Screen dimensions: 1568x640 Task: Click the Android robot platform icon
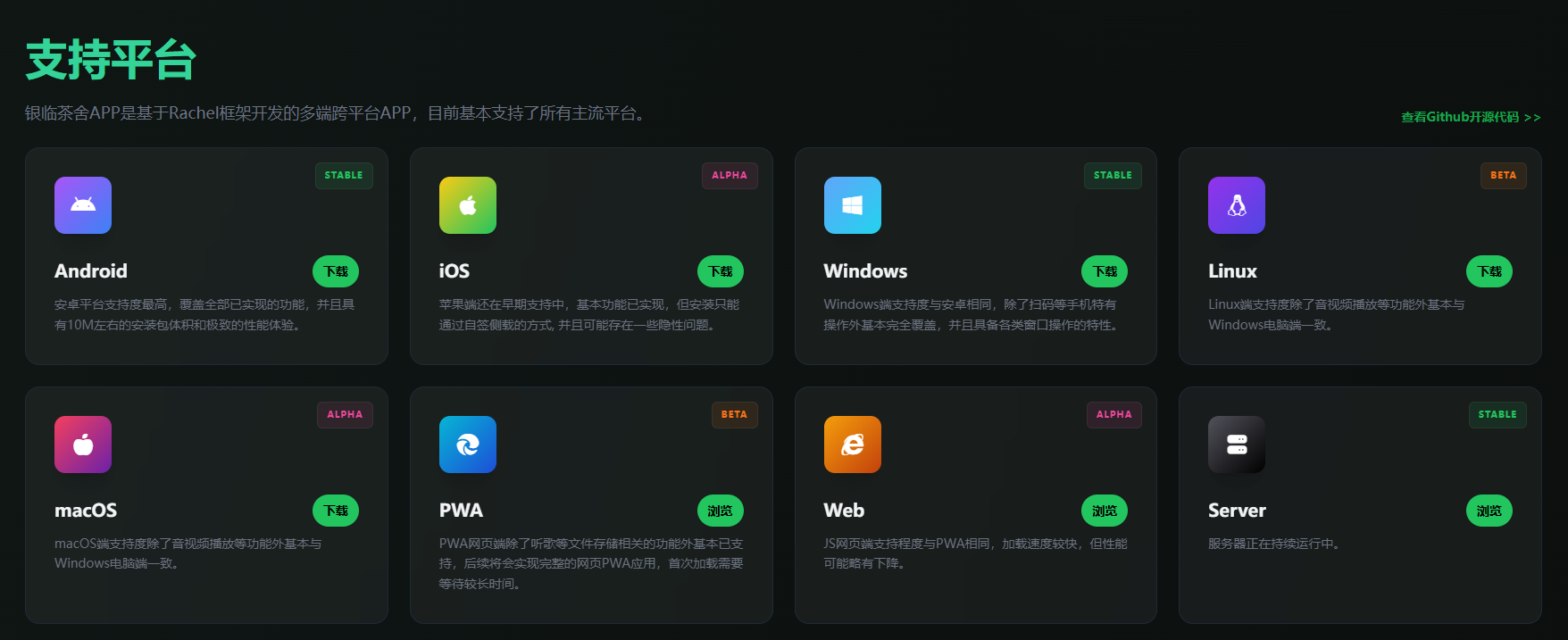pos(83,205)
